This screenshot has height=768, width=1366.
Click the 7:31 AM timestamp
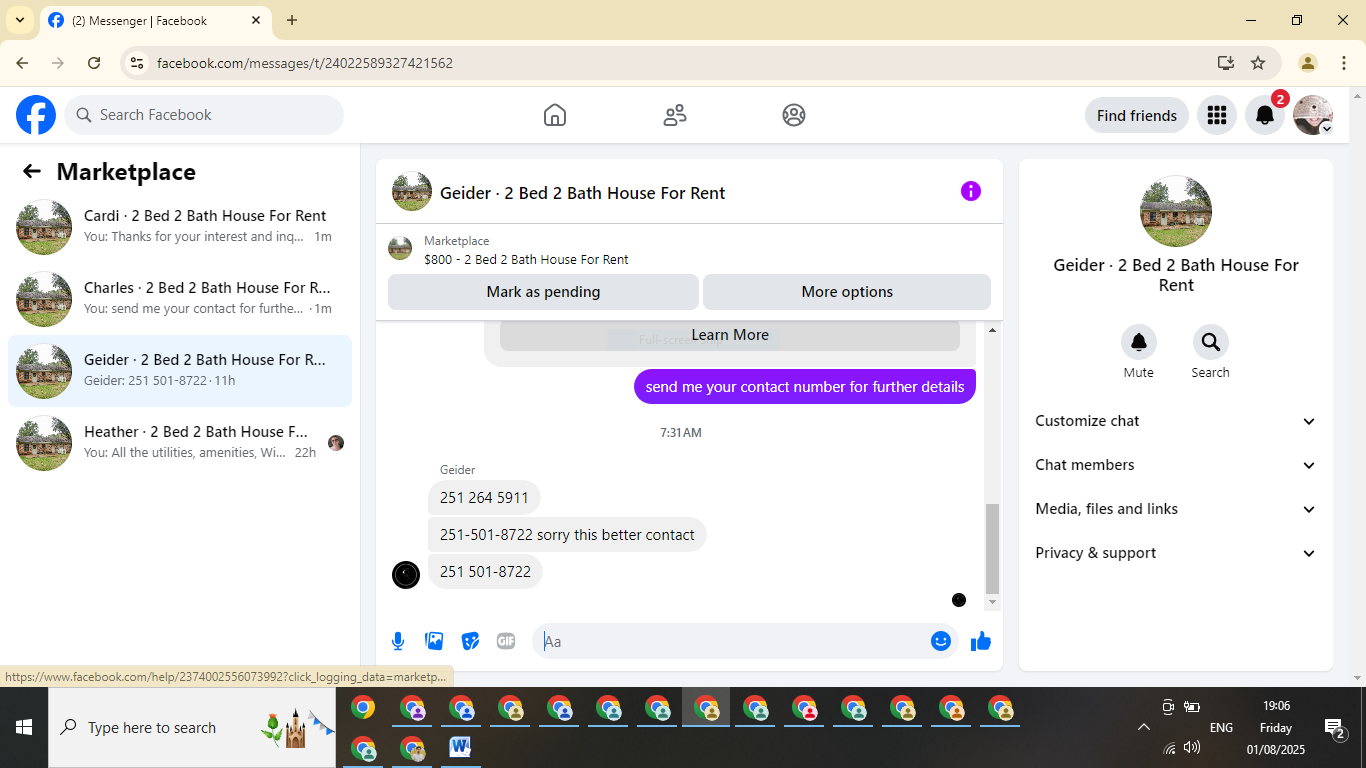click(x=681, y=433)
